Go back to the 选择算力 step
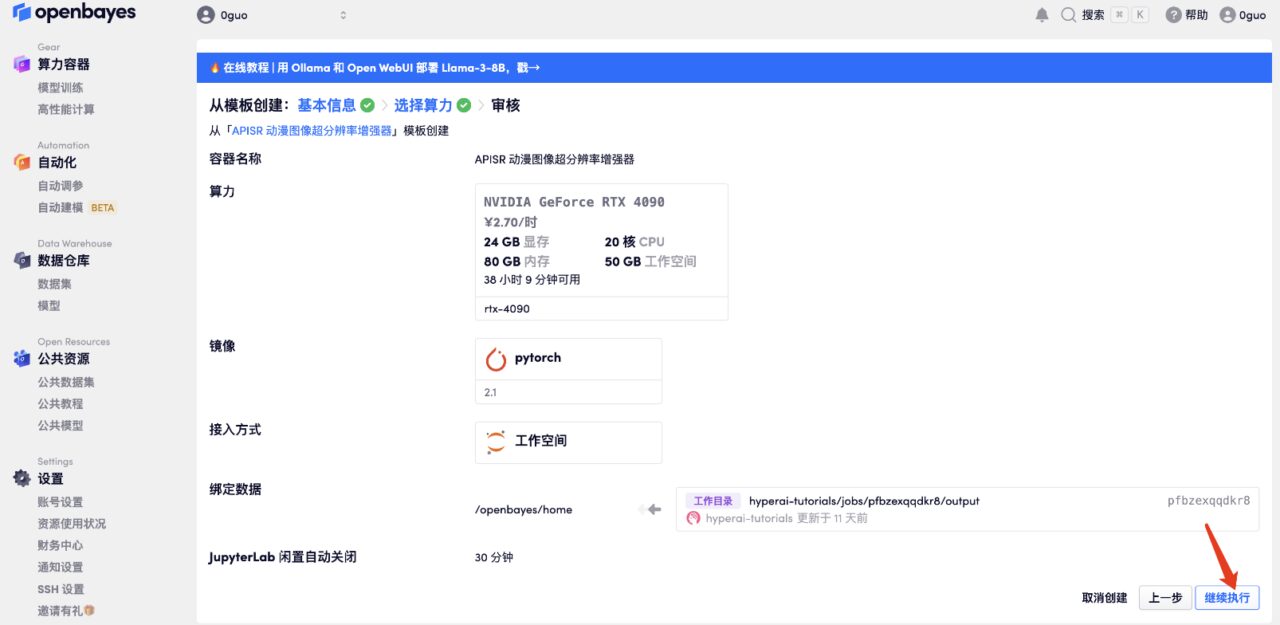 pos(423,105)
